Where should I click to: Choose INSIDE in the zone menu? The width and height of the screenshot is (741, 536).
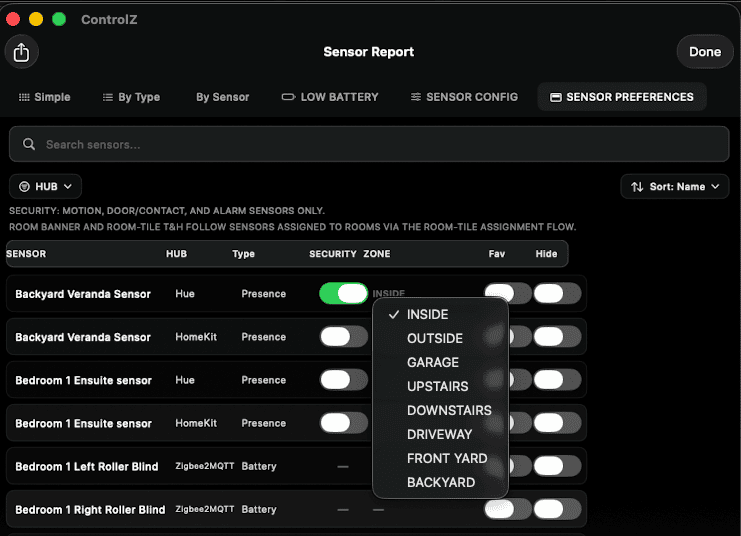pyautogui.click(x=440, y=314)
